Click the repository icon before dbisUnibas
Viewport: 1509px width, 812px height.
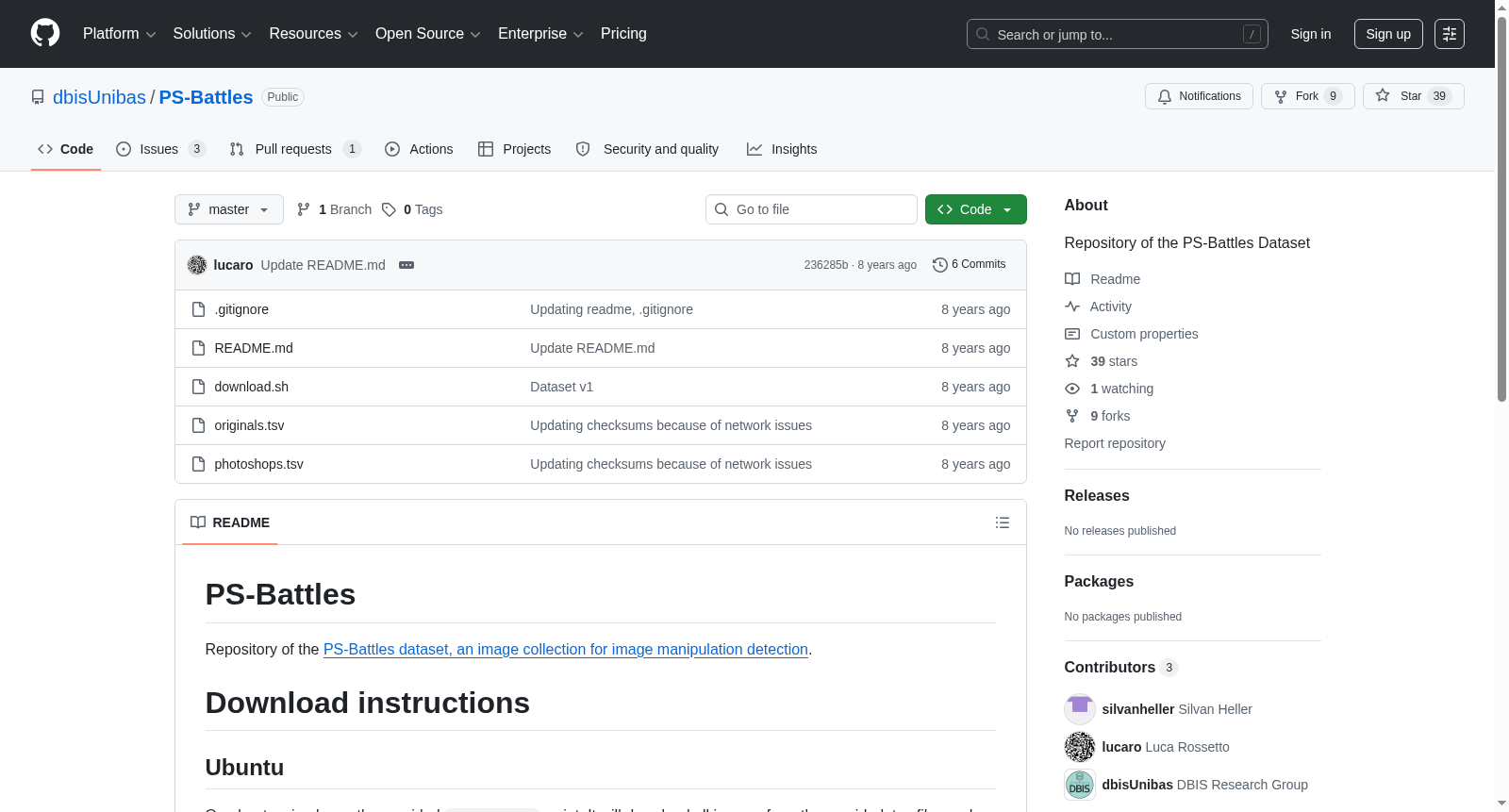pos(38,97)
